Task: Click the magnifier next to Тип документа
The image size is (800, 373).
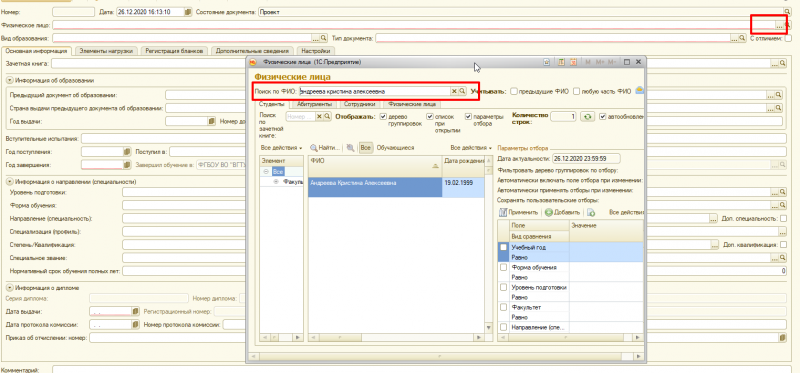Action: pos(742,38)
